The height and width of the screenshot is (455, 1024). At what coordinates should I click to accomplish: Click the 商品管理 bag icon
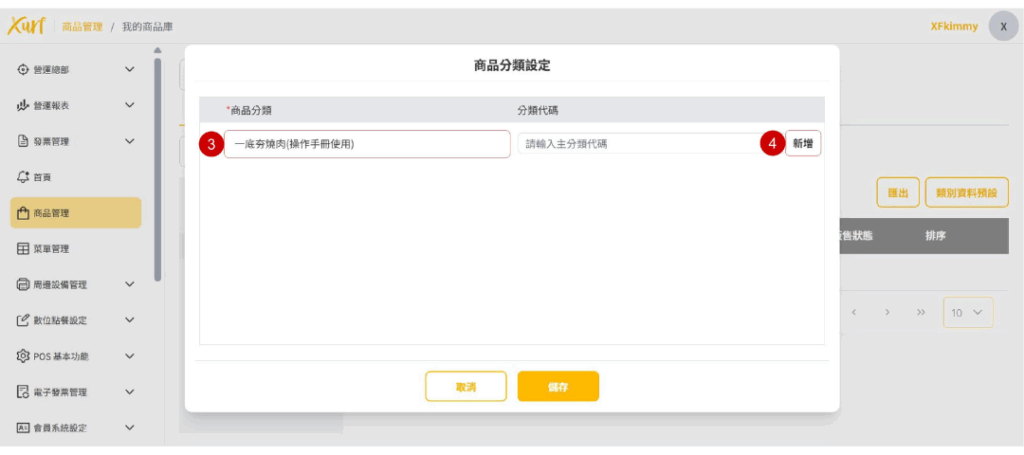[23, 213]
